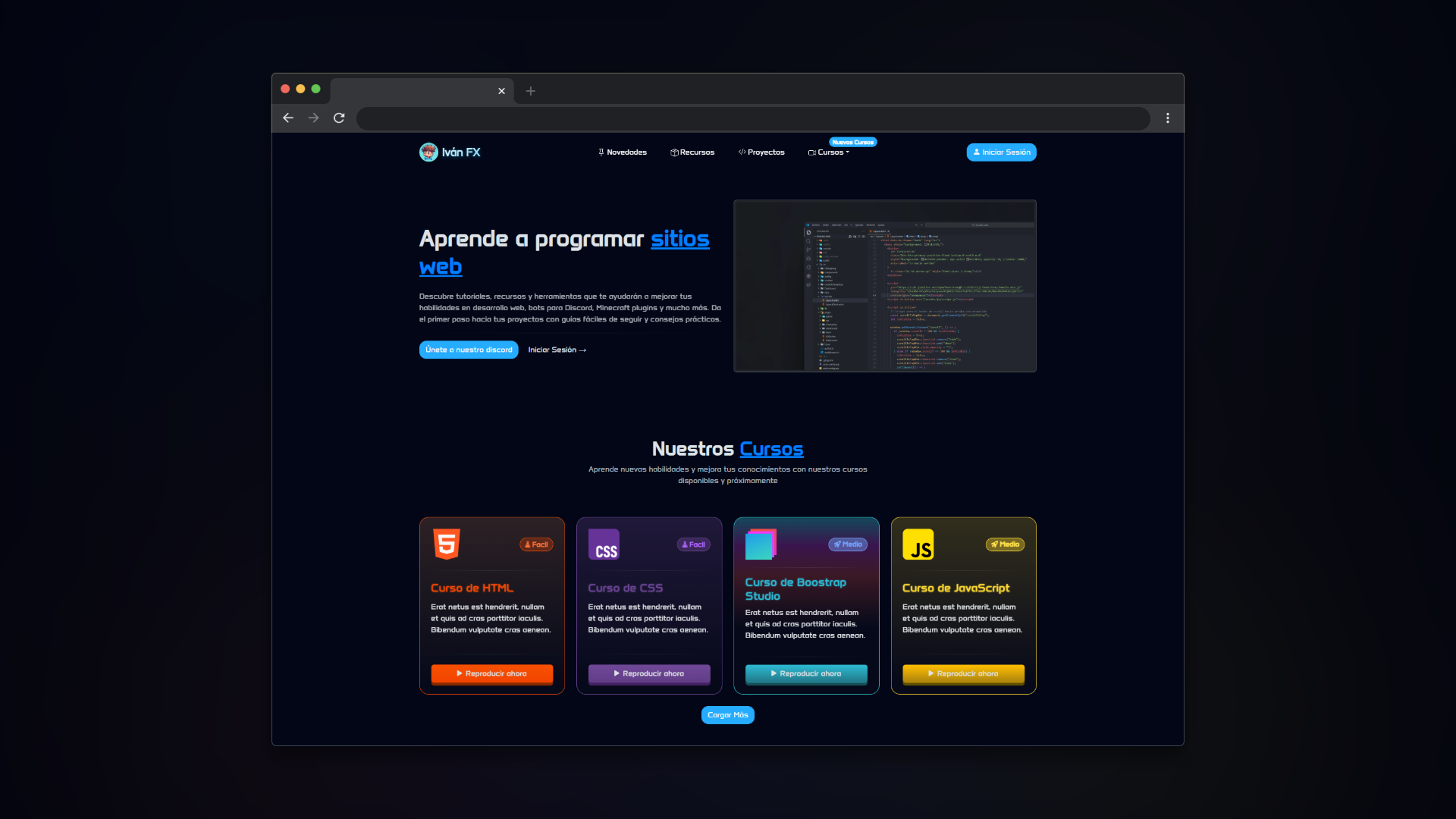
Task: Click the JavaScript logo icon
Action: pos(918,544)
